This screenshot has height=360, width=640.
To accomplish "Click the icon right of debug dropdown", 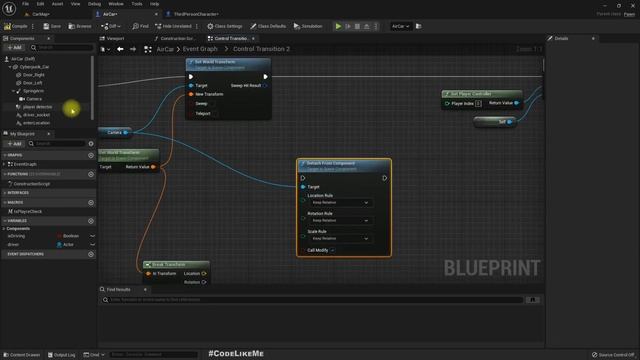I will (418, 26).
